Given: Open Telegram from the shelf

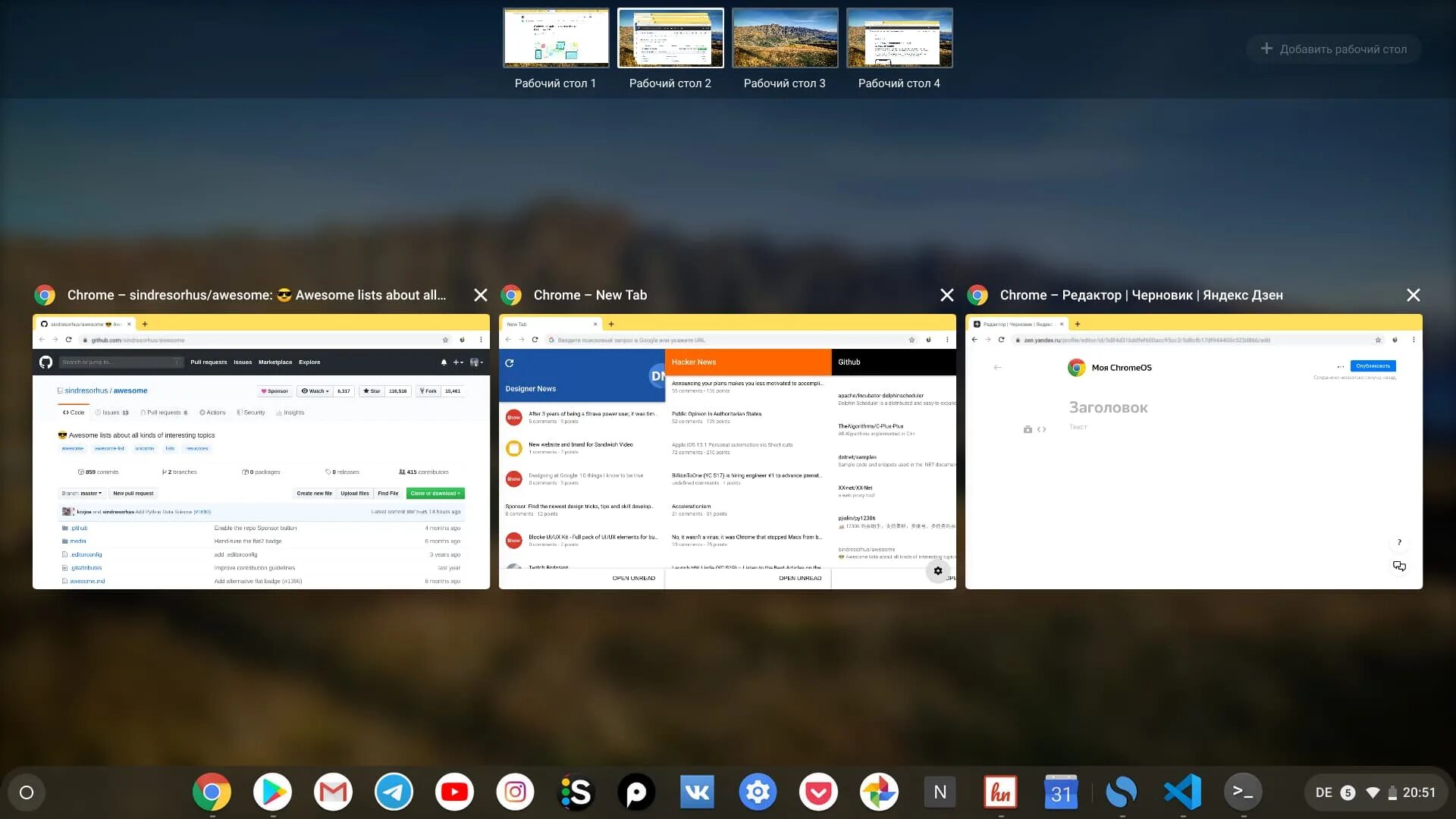Looking at the screenshot, I should tap(394, 792).
